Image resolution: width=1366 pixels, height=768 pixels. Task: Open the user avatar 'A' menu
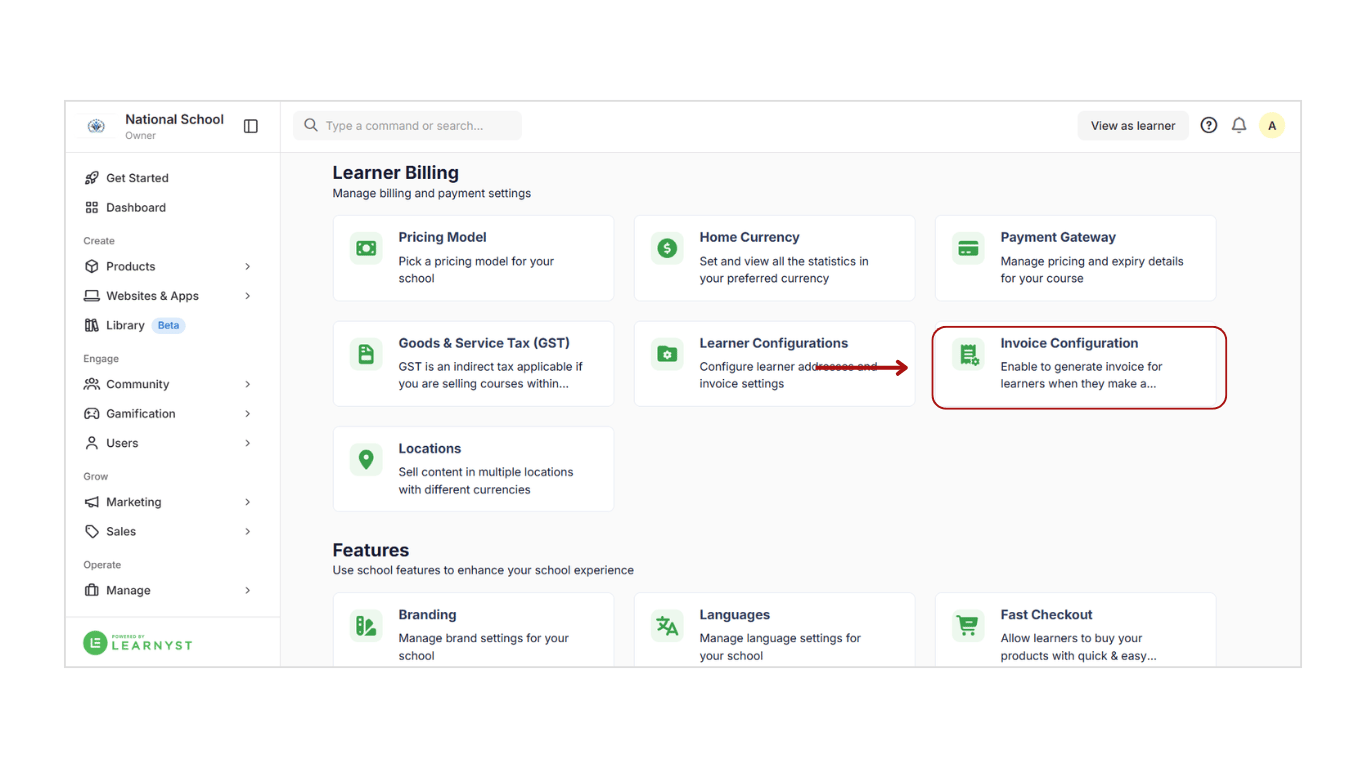(1272, 125)
